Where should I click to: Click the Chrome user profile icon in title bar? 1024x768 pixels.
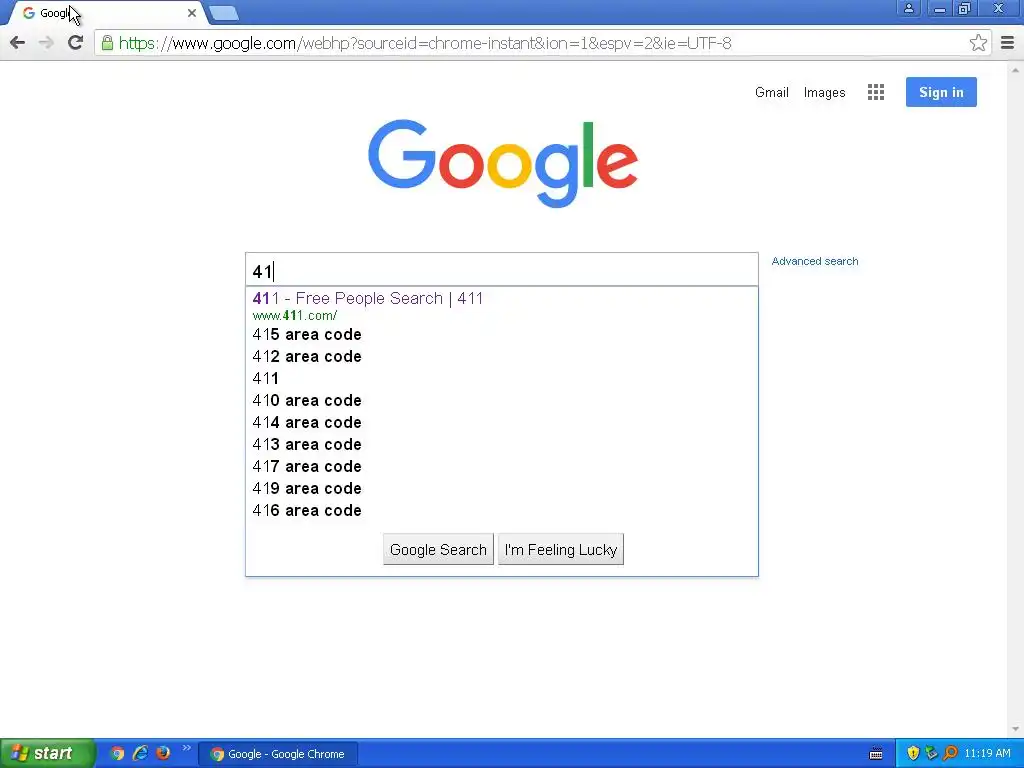coord(908,8)
